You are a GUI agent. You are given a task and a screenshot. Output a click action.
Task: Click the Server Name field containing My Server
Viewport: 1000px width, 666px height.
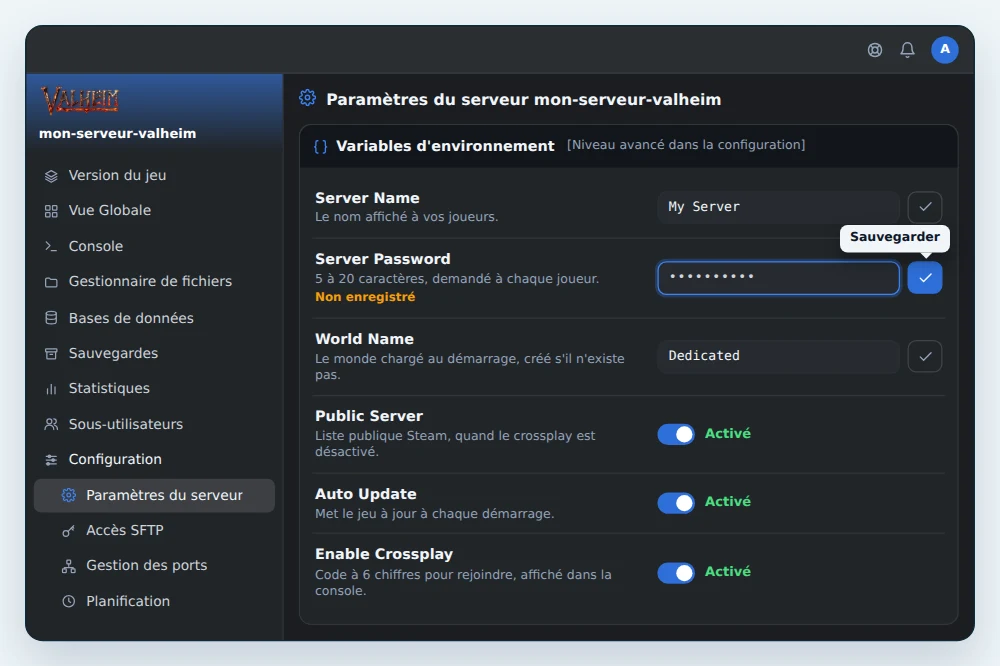click(778, 207)
